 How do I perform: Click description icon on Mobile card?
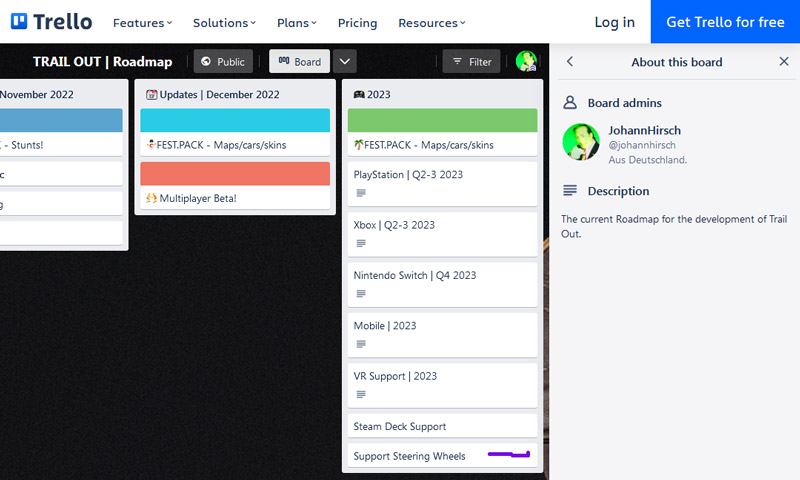tap(361, 344)
